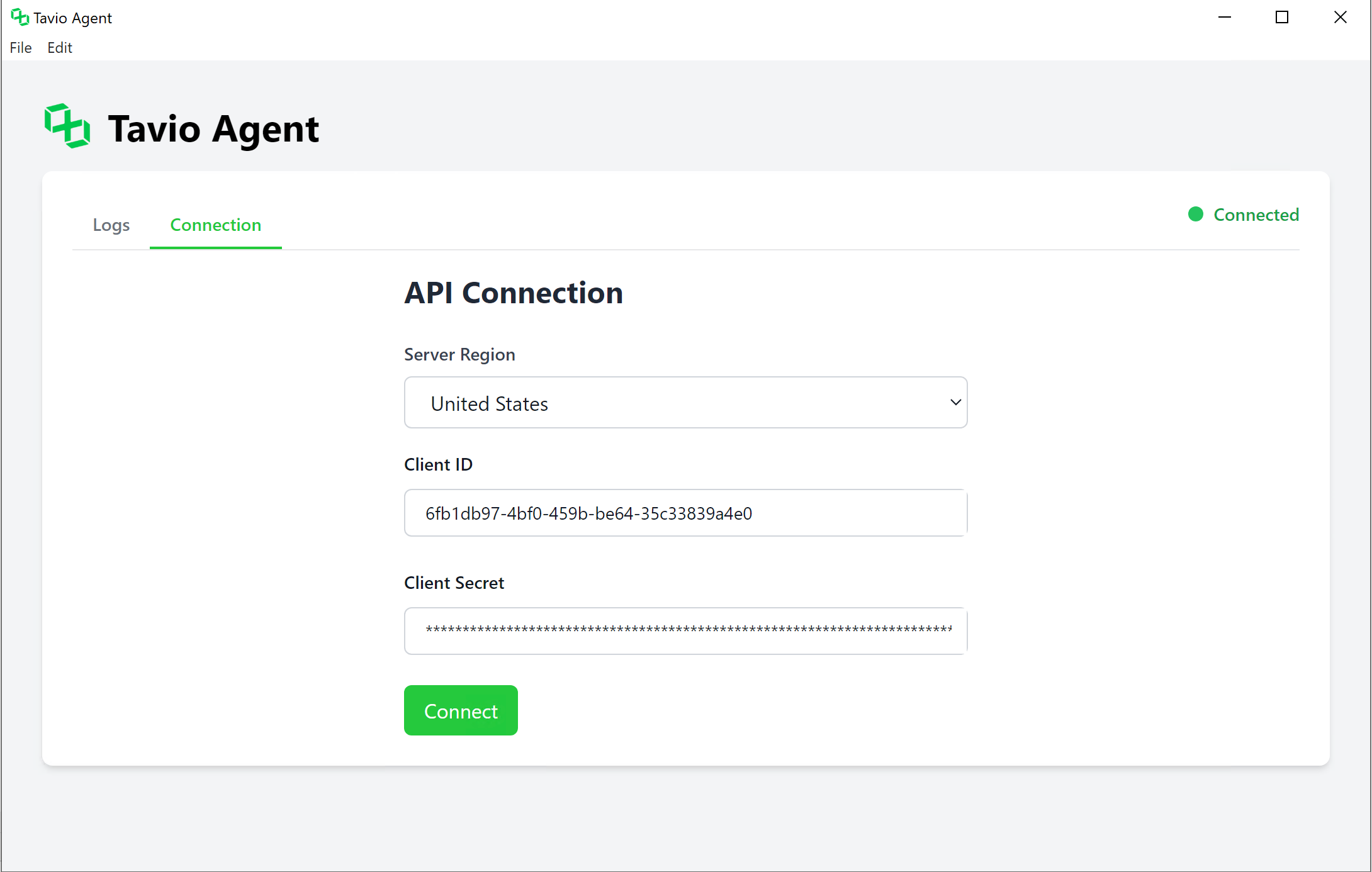This screenshot has height=872, width=1372.
Task: Click the Server Region dropdown chevron arrow
Action: [x=955, y=403]
